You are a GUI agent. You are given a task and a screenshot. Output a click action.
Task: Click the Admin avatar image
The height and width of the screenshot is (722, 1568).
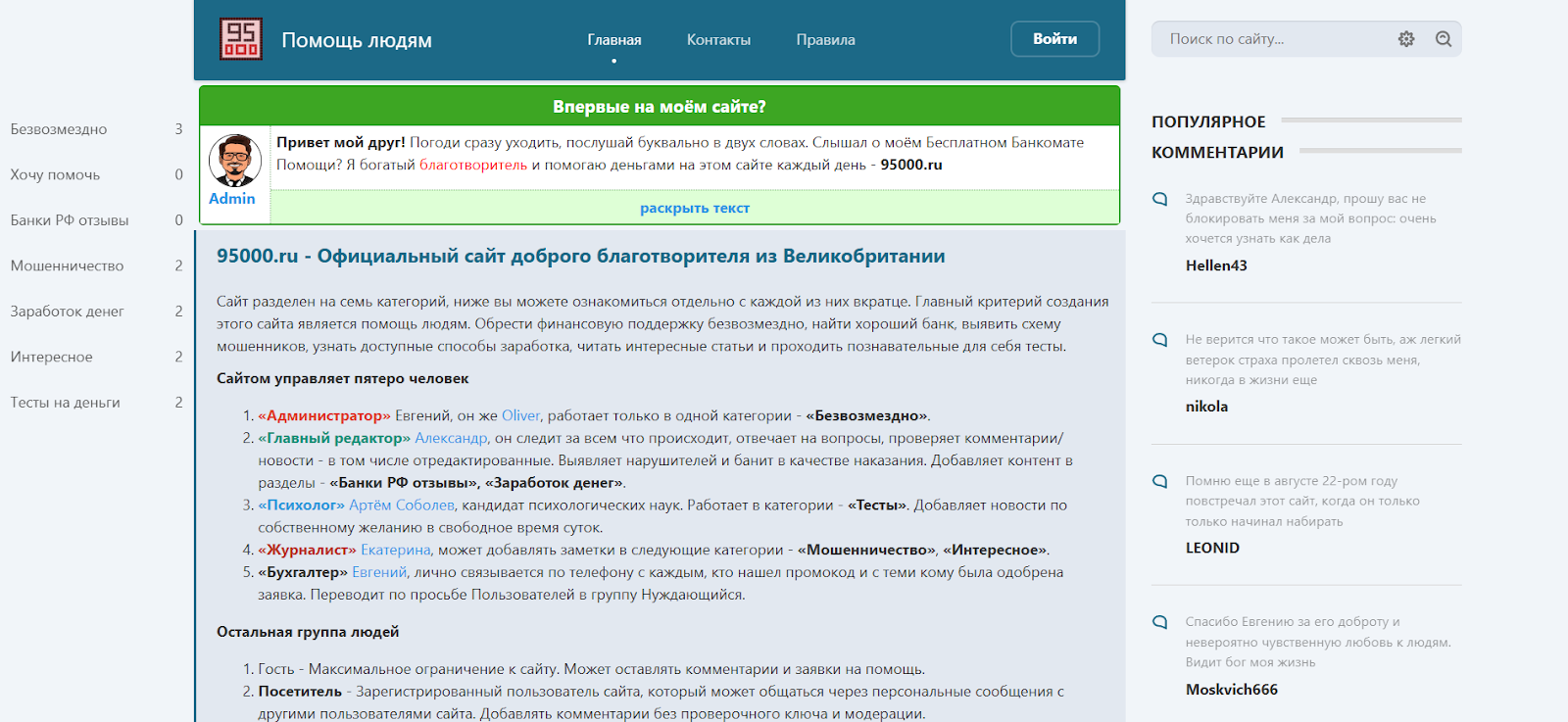point(235,161)
